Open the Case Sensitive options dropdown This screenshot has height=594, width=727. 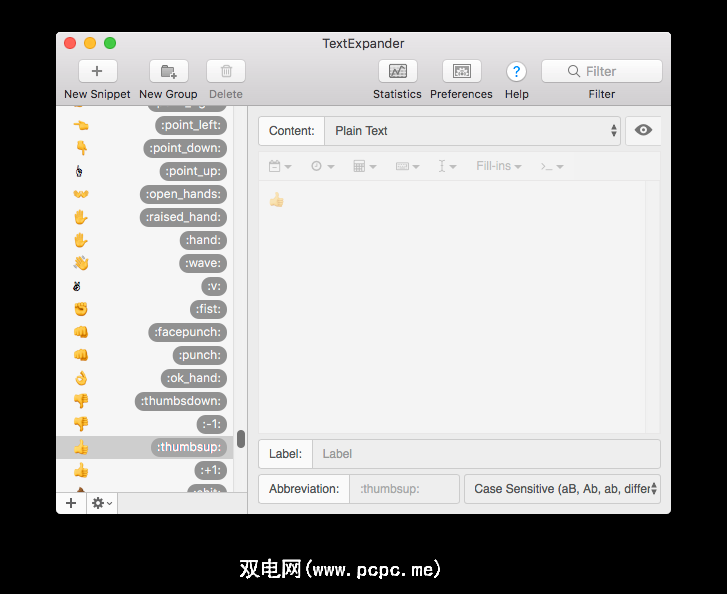[x=562, y=489]
